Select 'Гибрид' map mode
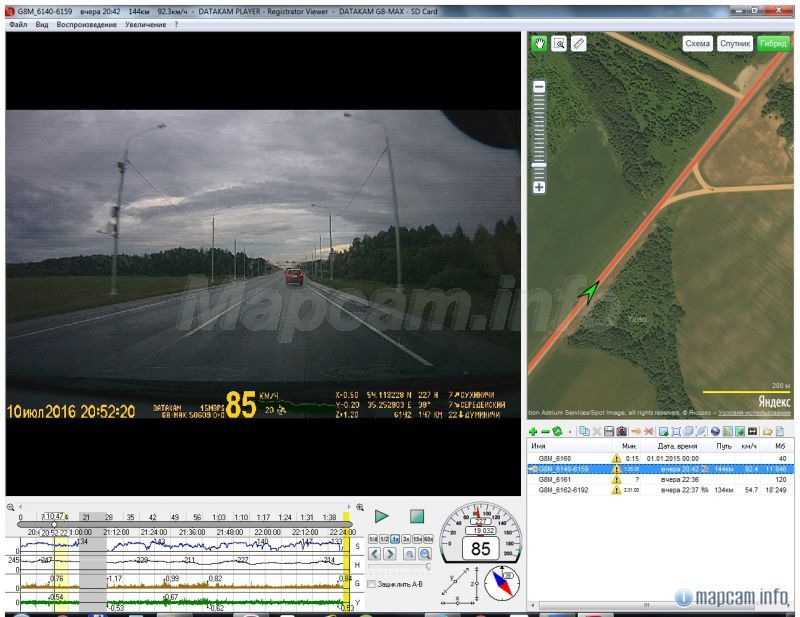Viewport: 800px width, 617px height. (x=773, y=44)
